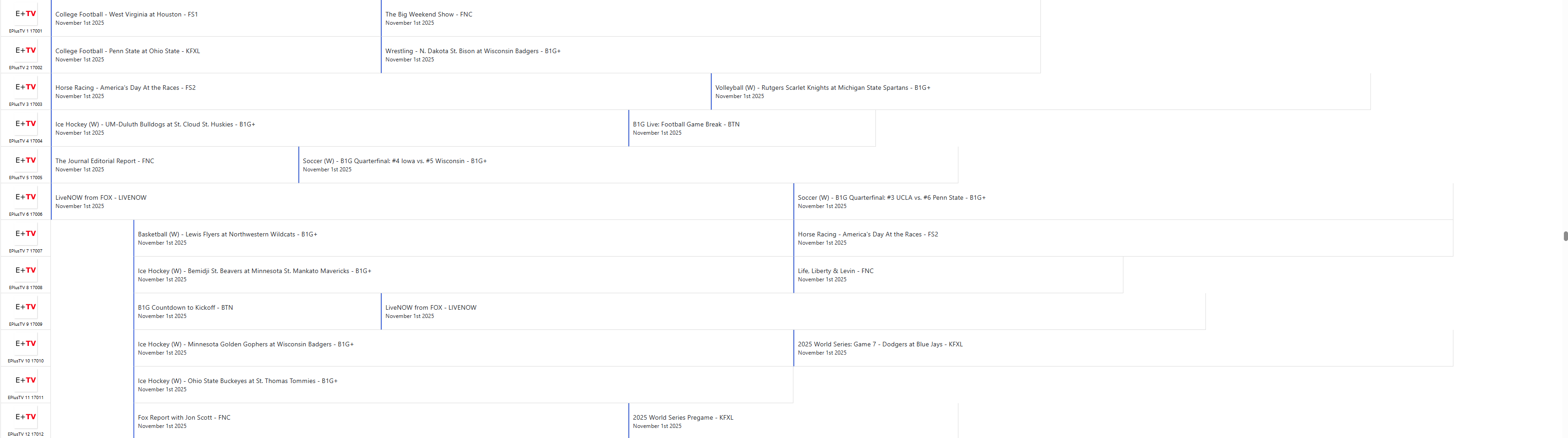This screenshot has width=1568, height=438.
Task: Open Penn State at Ohio State game
Action: [128, 51]
